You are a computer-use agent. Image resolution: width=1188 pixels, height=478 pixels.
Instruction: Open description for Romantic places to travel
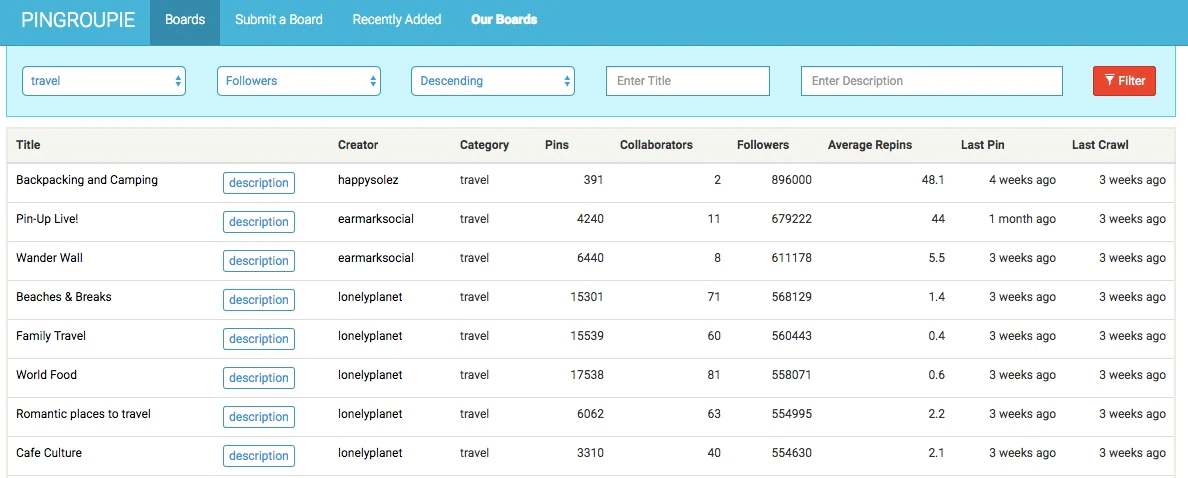point(259,417)
